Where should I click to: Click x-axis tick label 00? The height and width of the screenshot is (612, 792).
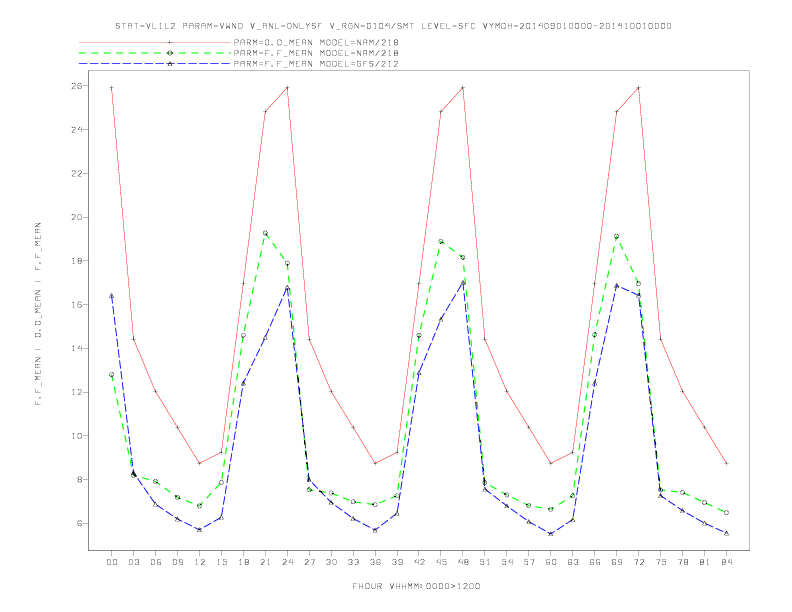[x=112, y=562]
